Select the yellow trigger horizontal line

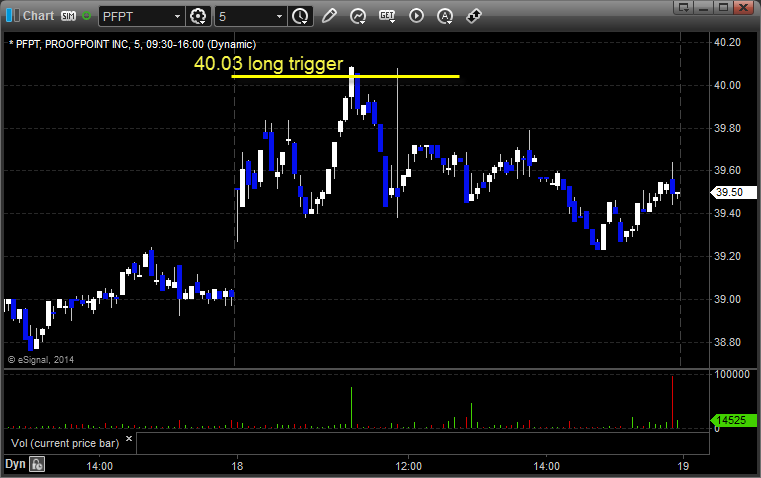[x=345, y=76]
